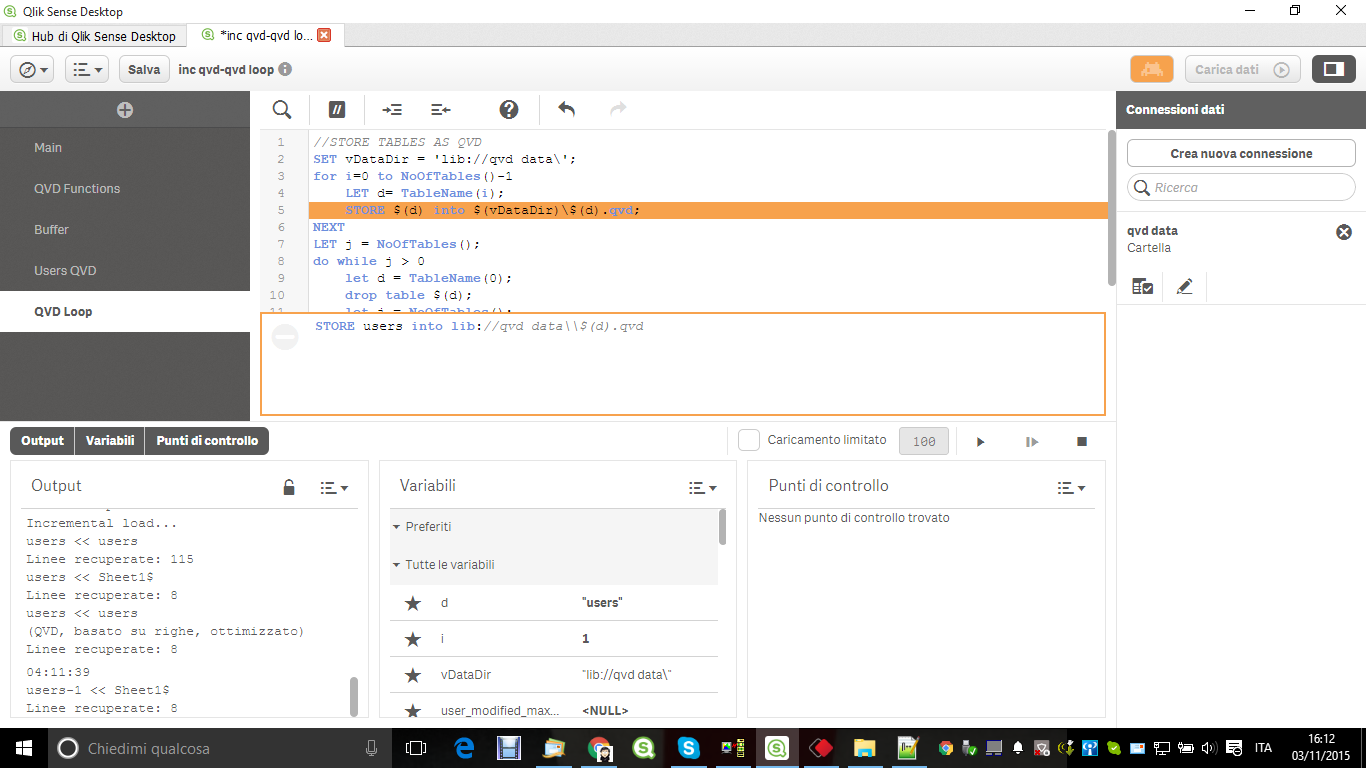Open Punti di controllo options menu
Image resolution: width=1366 pixels, height=768 pixels.
click(1072, 488)
